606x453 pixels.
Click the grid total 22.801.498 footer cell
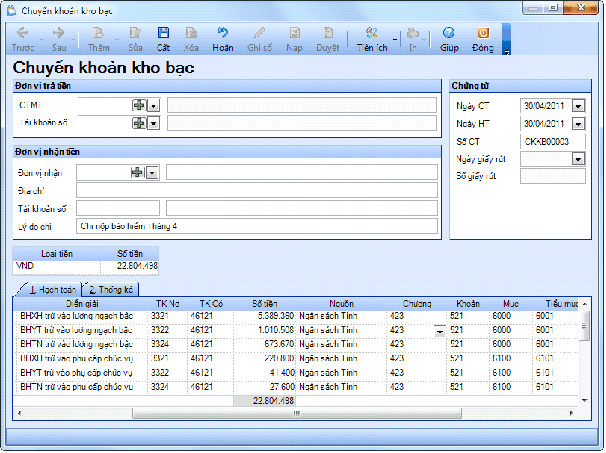[265, 401]
